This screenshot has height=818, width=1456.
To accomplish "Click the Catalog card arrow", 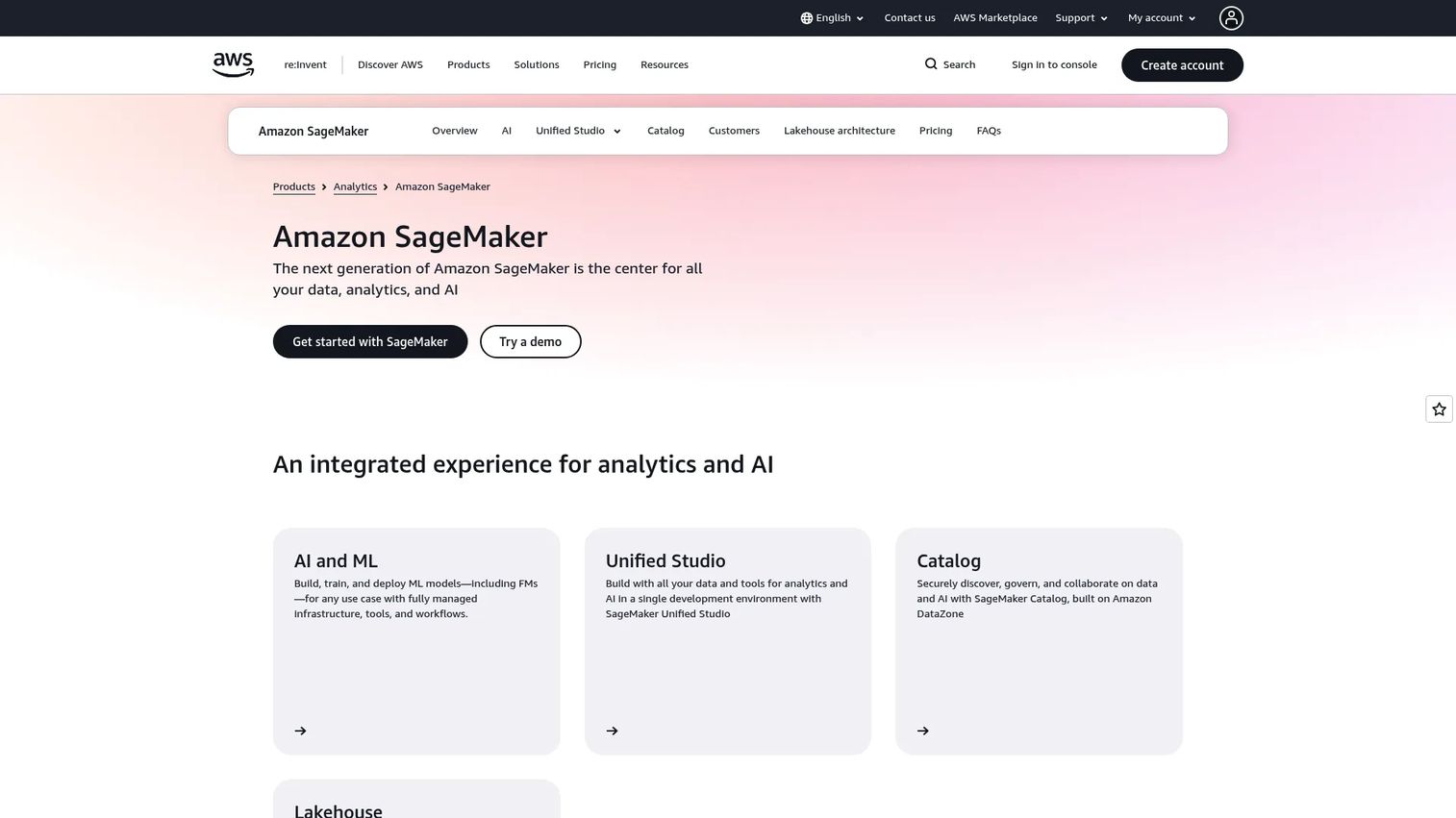I will [x=923, y=731].
